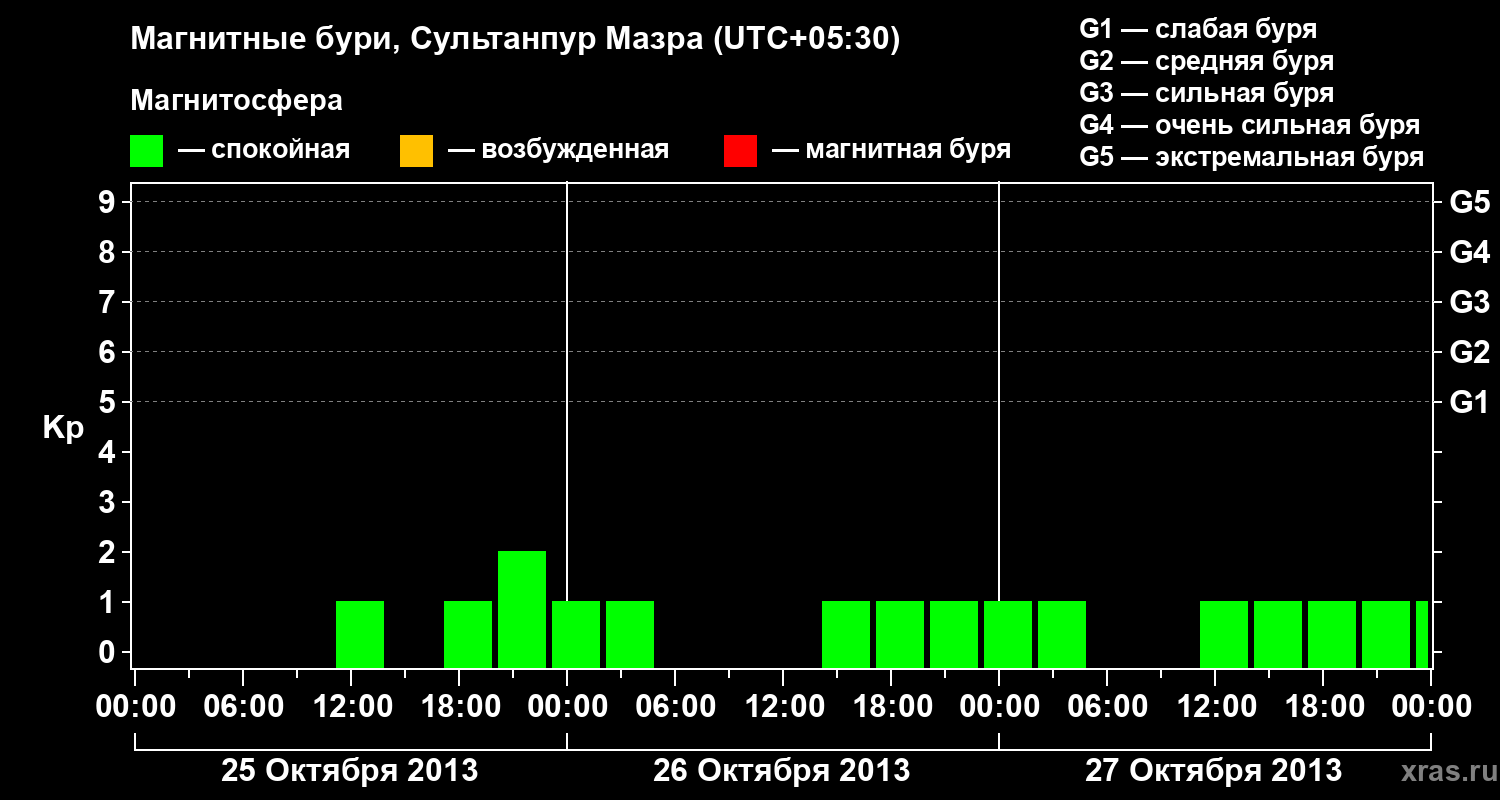Click the '— магнитная буря' legend label
The height and width of the screenshot is (800, 1500).
(892, 151)
